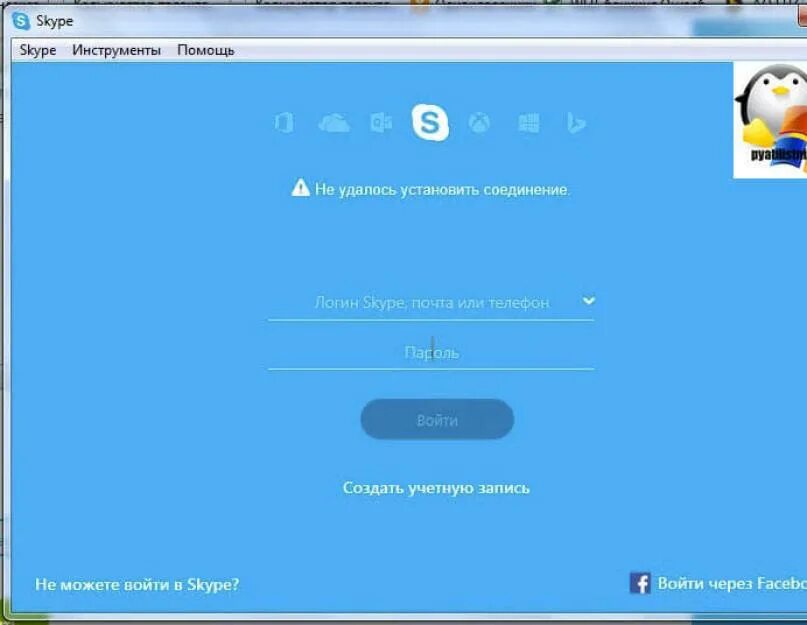Click the Outlook icon in the services row

coord(381,123)
